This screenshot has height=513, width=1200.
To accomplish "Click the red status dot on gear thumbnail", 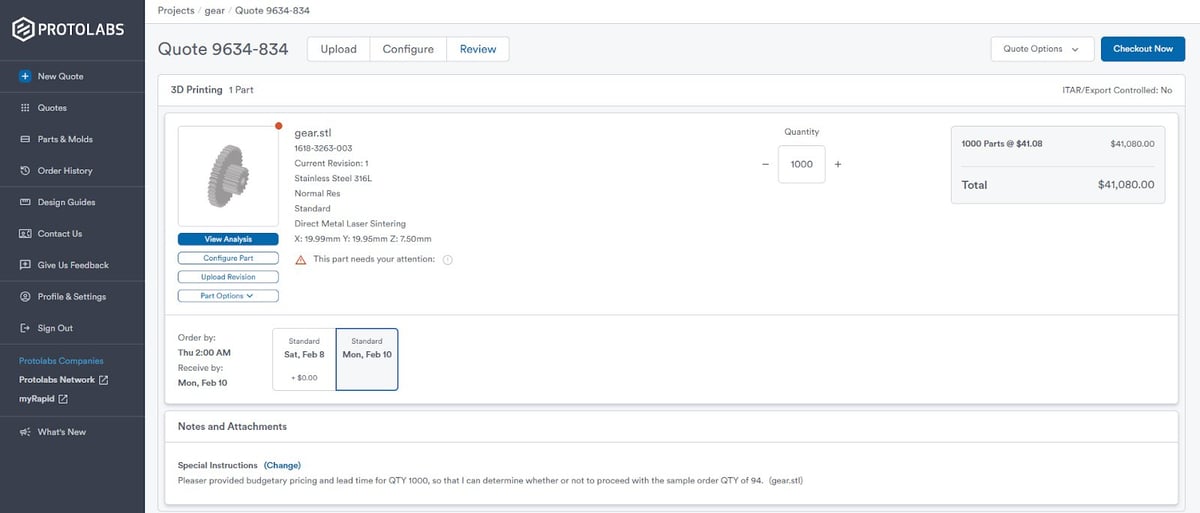I will point(278,126).
